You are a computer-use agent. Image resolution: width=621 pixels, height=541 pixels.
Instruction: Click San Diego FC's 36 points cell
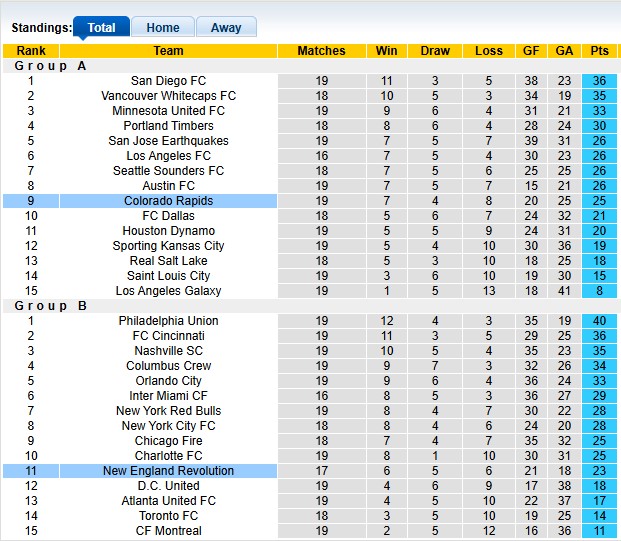click(600, 81)
